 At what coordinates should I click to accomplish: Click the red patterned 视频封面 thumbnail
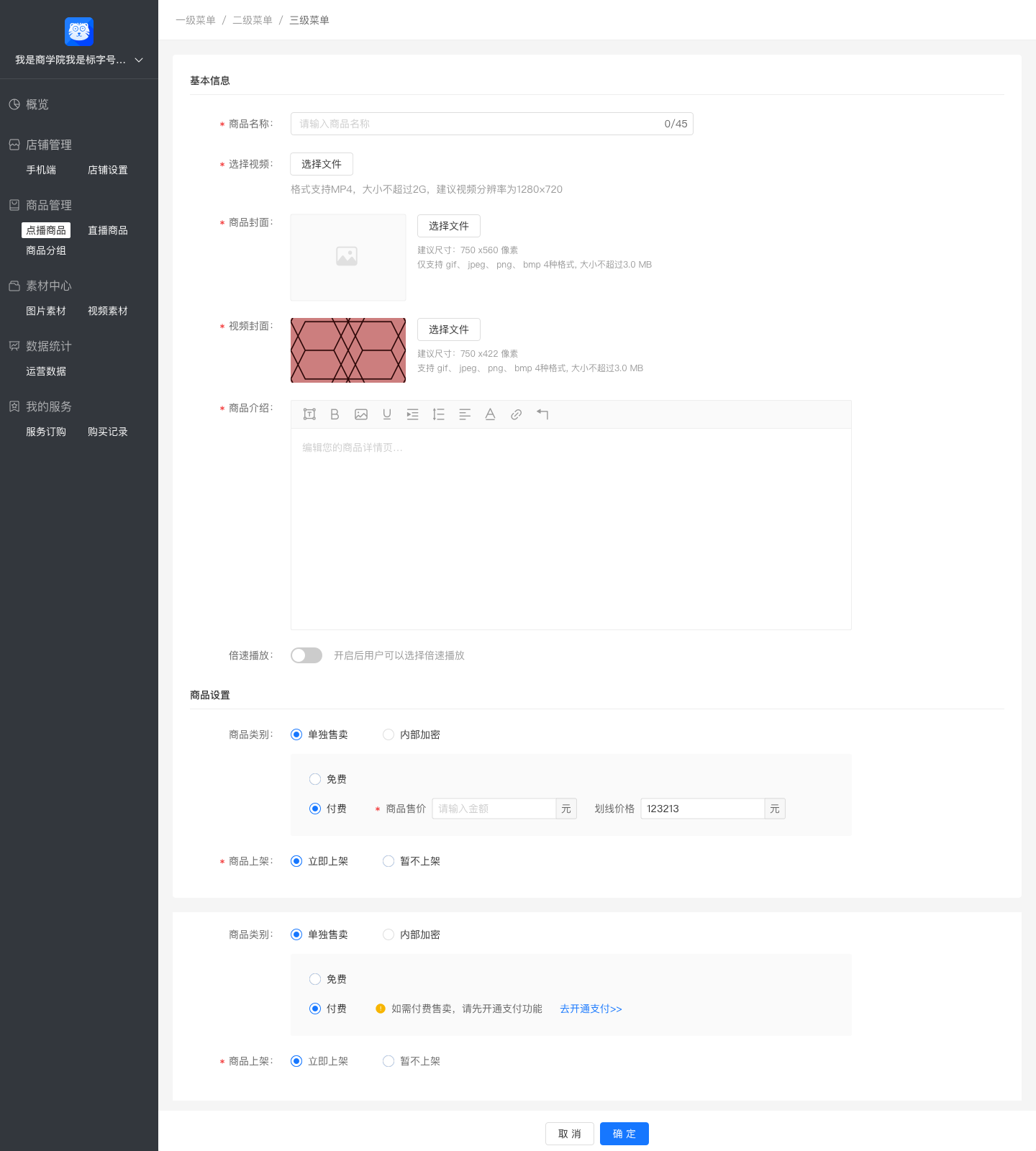pos(348,350)
